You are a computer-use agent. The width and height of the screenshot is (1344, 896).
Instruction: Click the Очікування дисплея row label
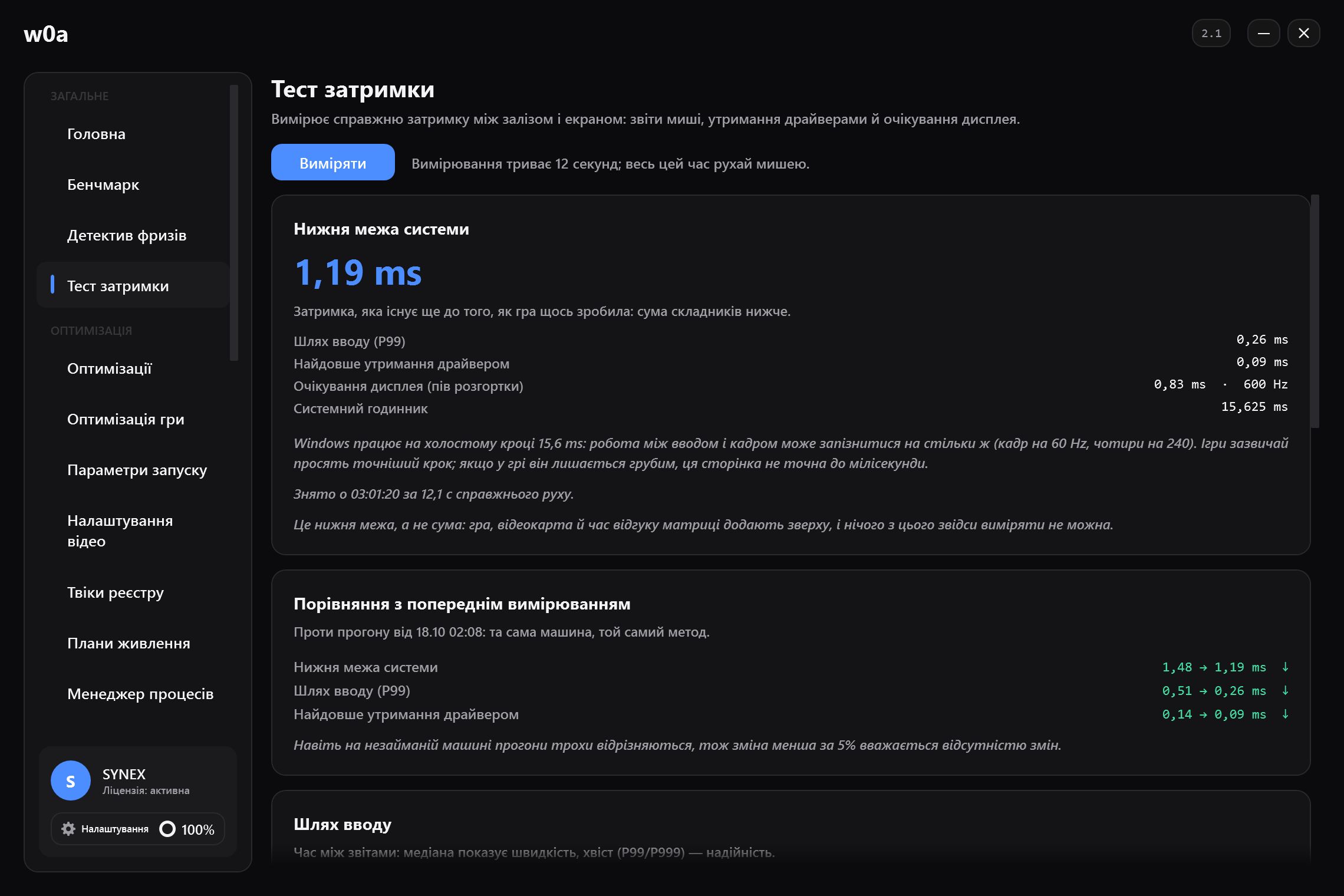(409, 386)
